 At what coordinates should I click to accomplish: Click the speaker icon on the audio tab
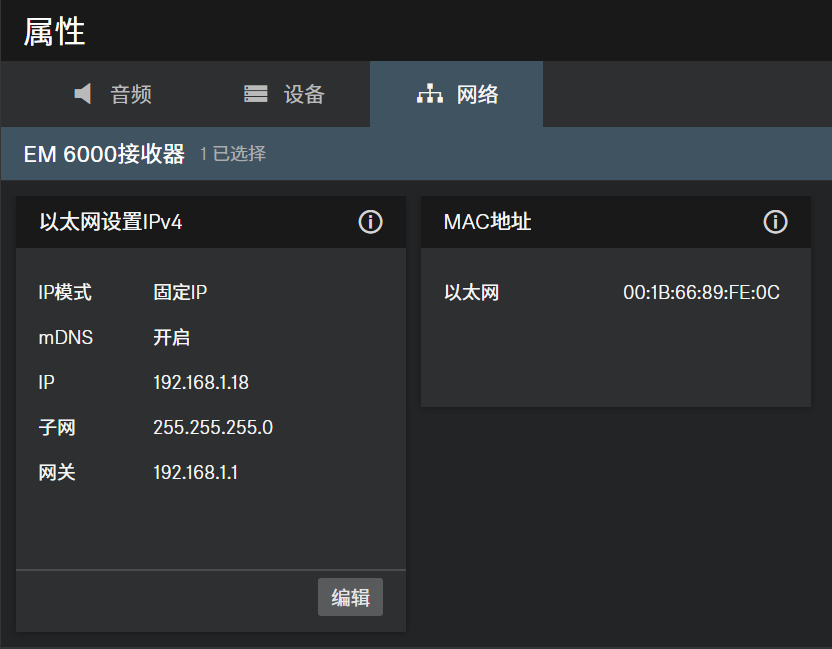(83, 94)
